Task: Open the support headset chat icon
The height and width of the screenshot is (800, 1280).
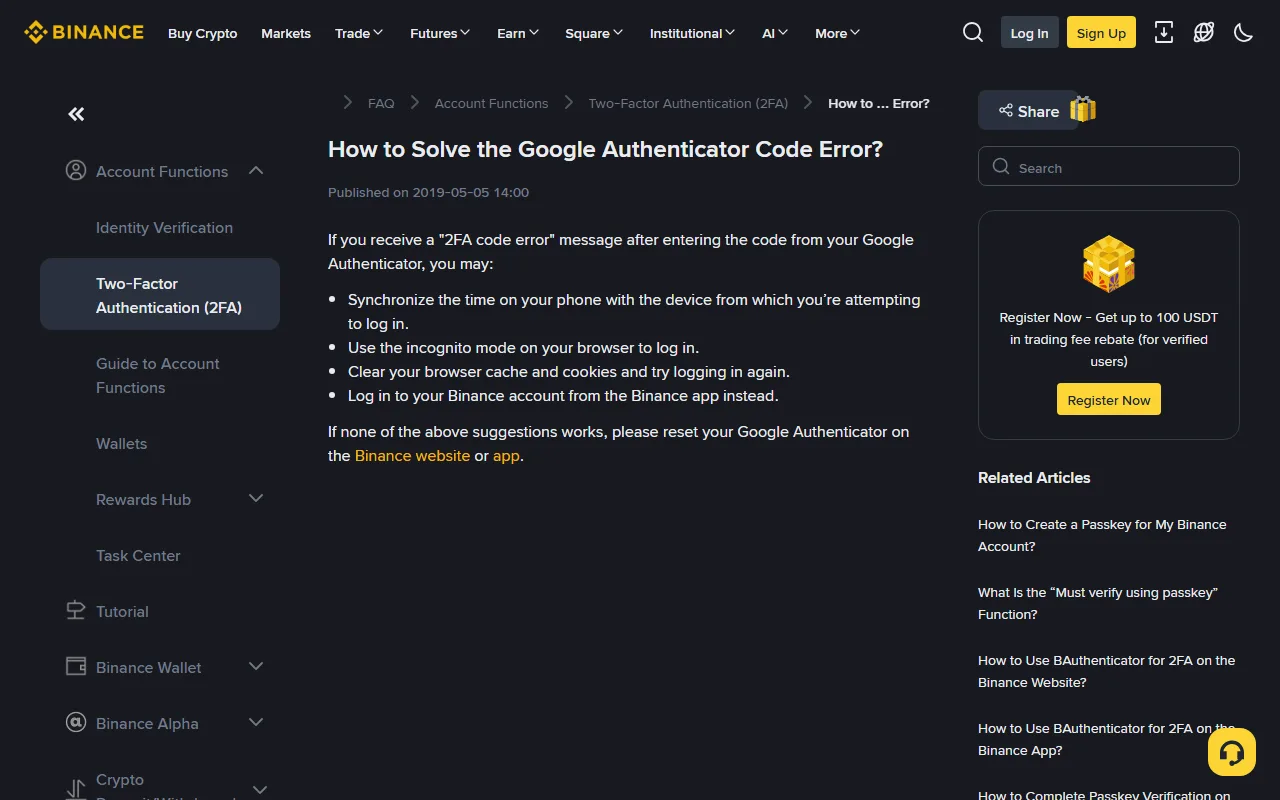Action: (x=1232, y=752)
